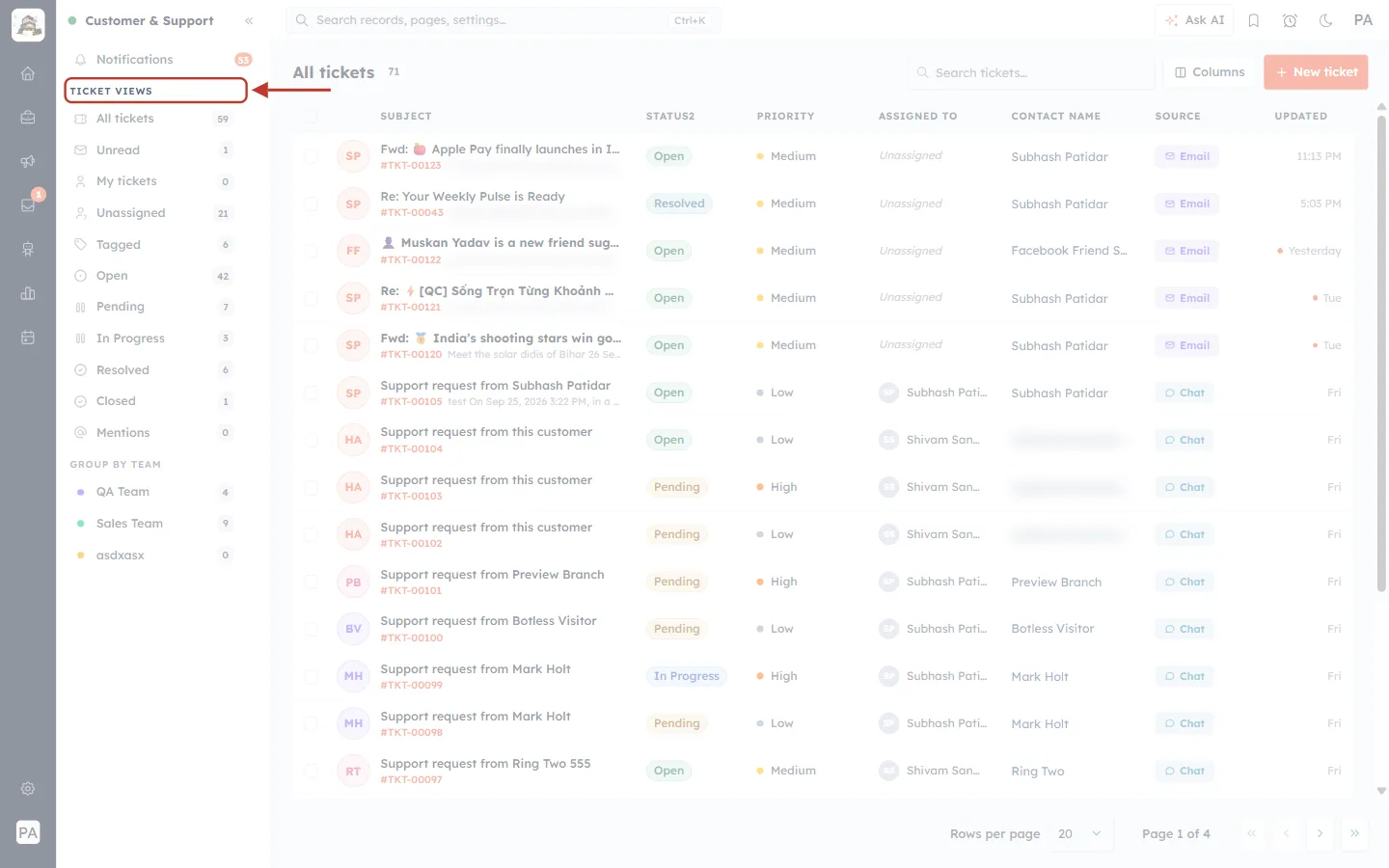The image size is (1389, 868).
Task: Open the bar chart reports icon in the rail
Action: tap(28, 293)
